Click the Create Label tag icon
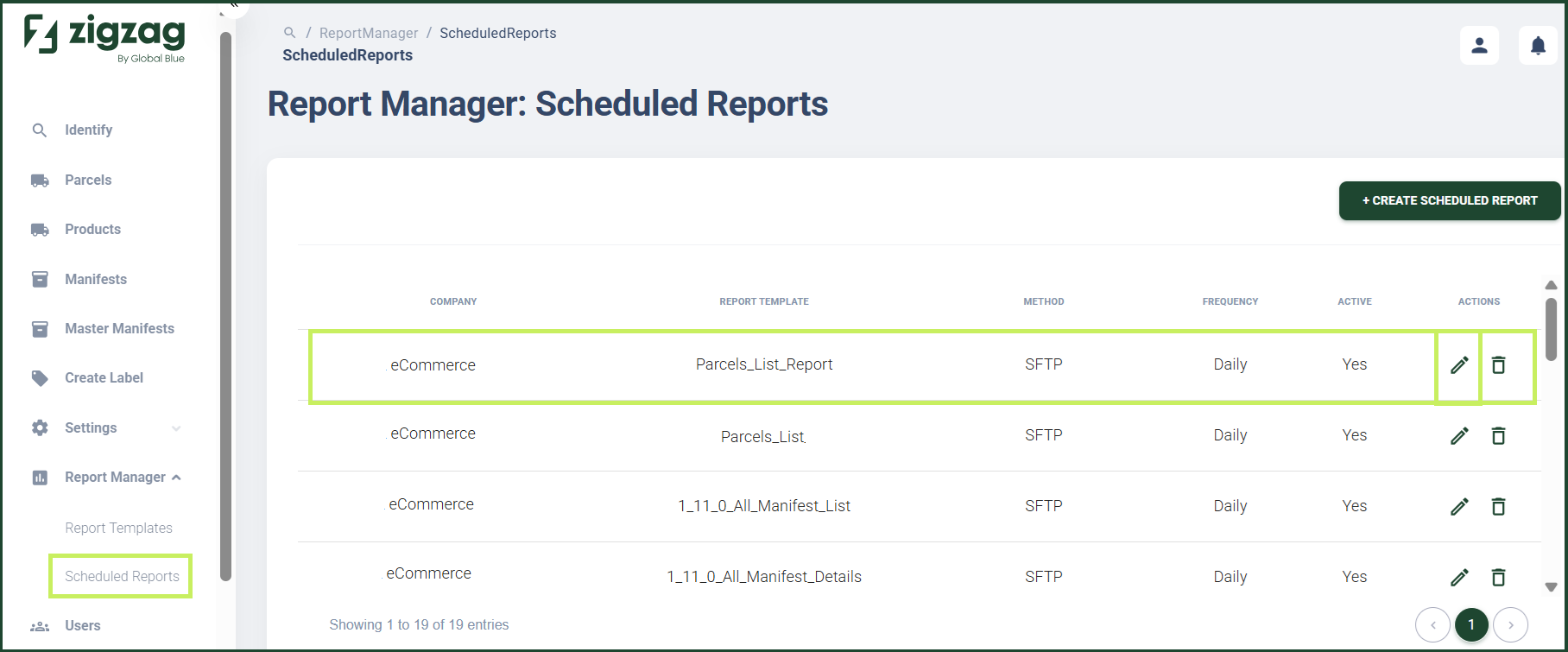1568x652 pixels. click(x=40, y=378)
